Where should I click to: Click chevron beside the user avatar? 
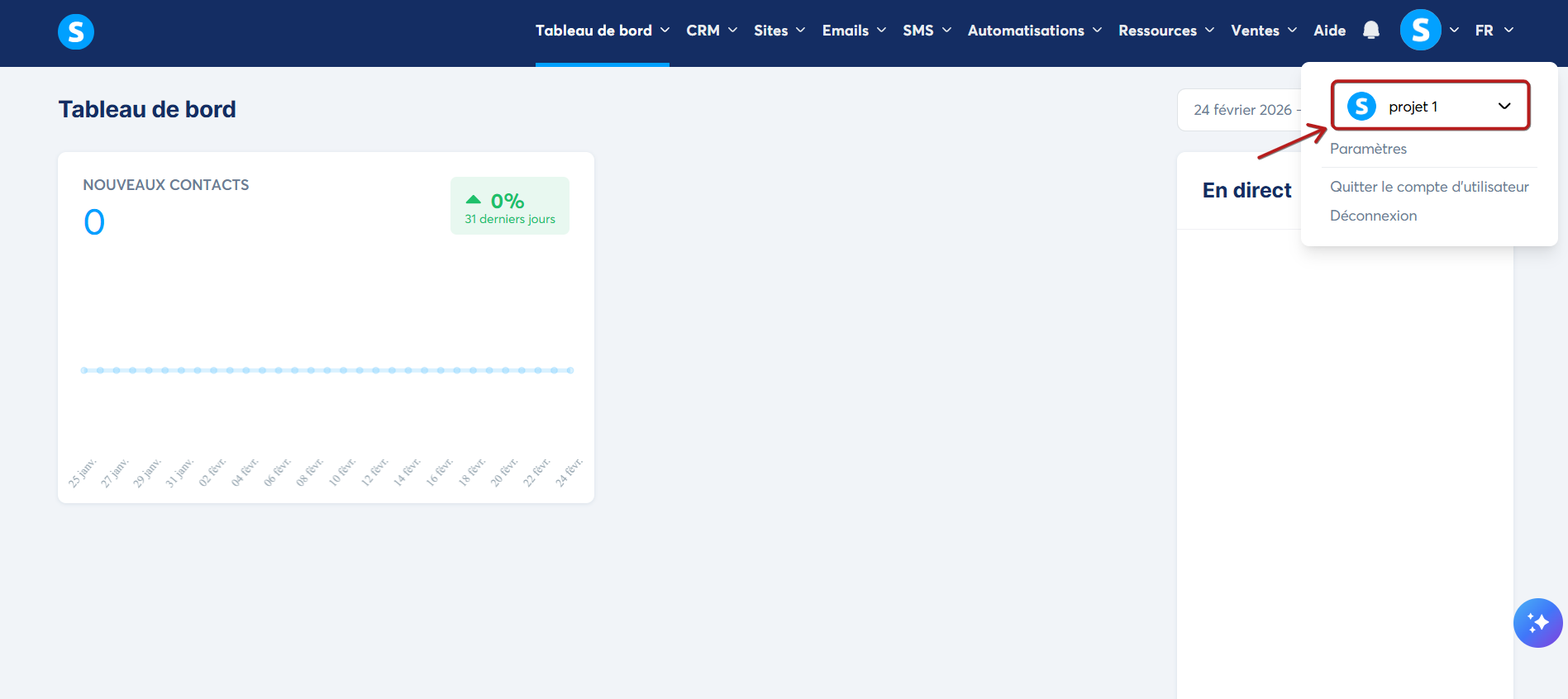click(1454, 31)
